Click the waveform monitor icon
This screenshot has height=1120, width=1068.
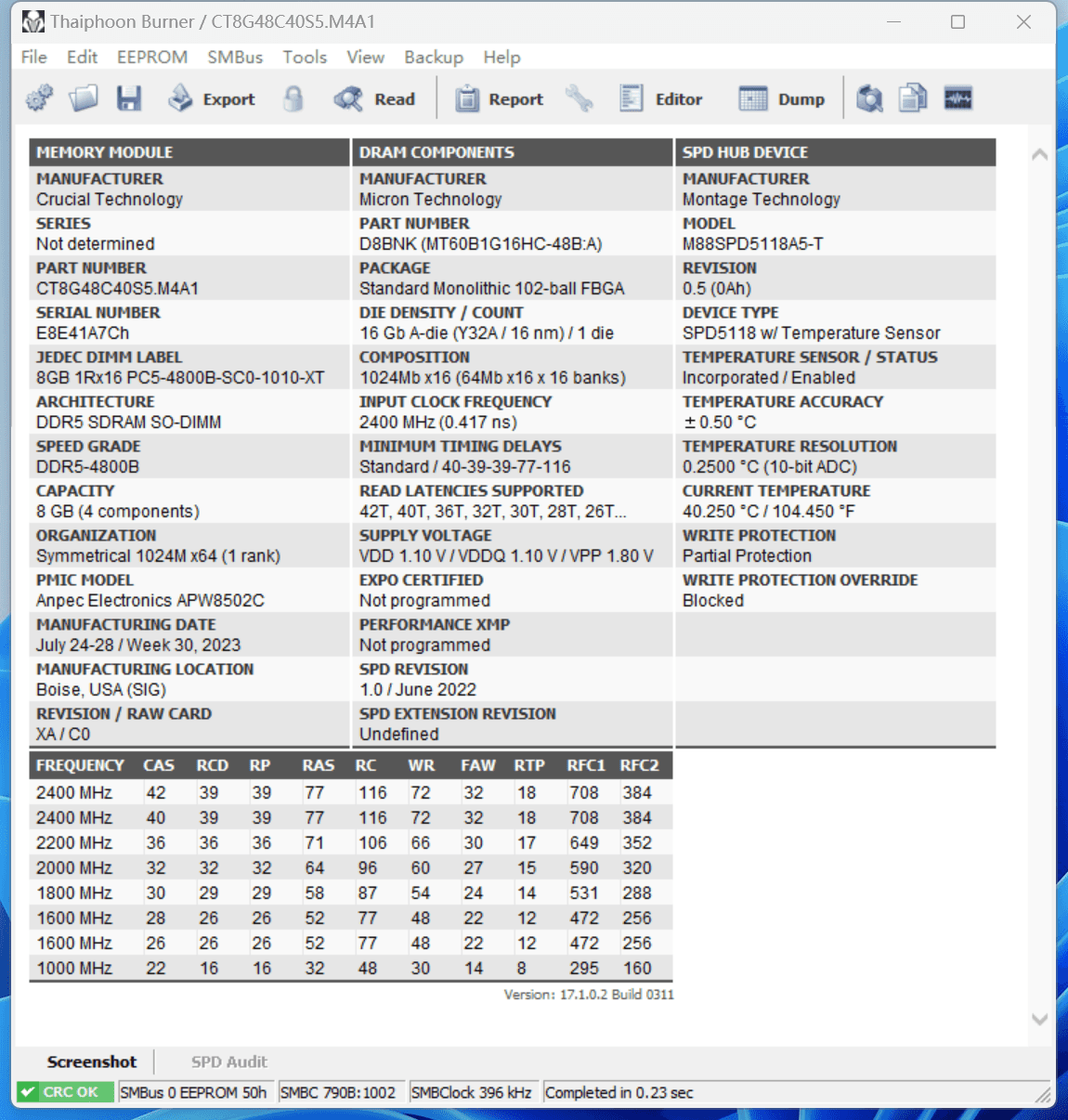957,98
